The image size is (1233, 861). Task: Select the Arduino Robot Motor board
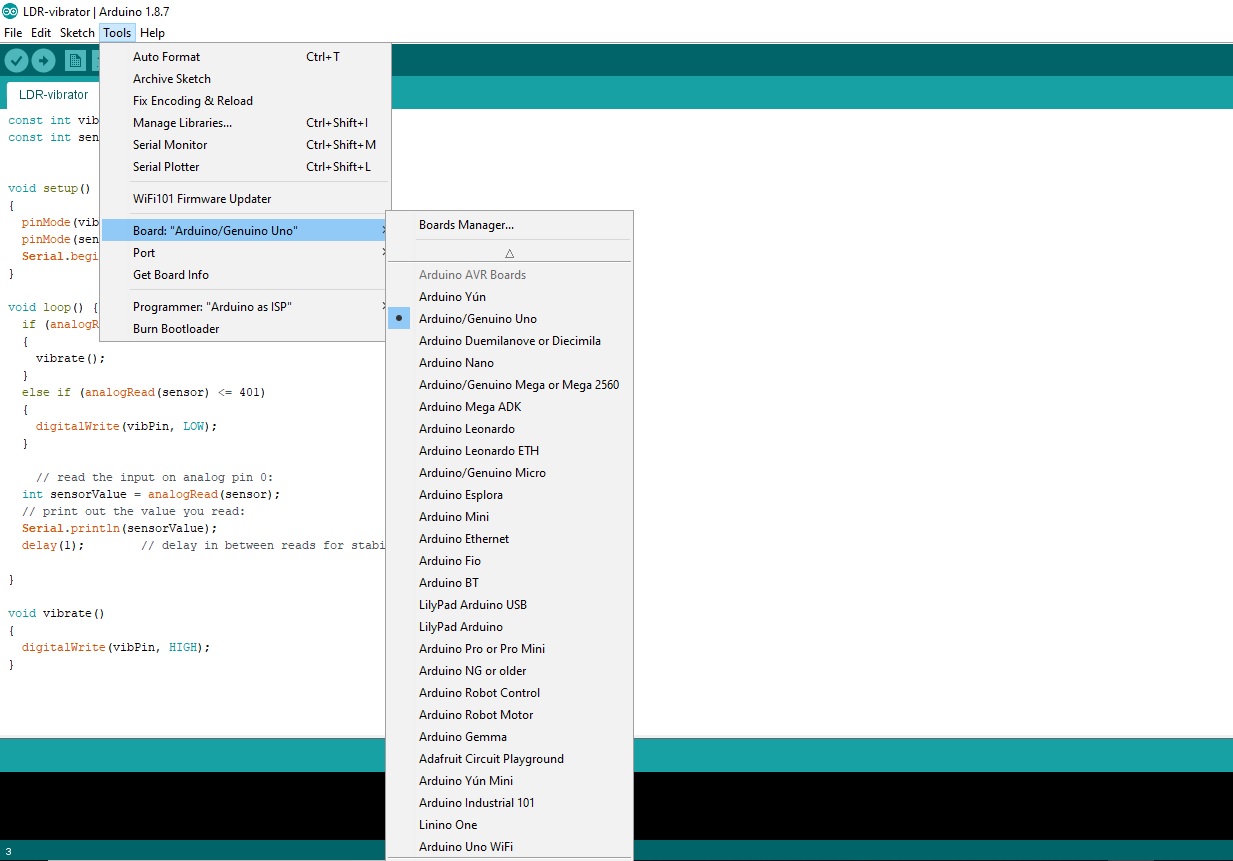tap(509, 715)
